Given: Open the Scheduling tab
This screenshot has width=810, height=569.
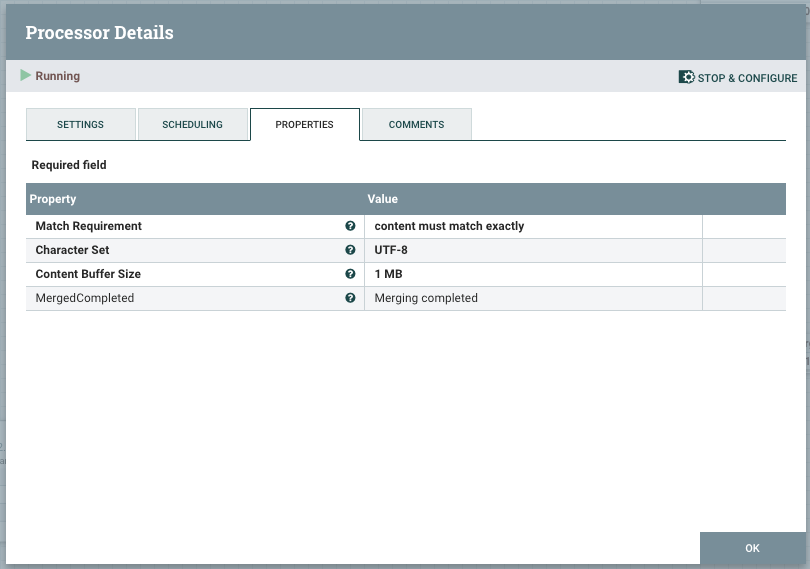Looking at the screenshot, I should pos(193,125).
